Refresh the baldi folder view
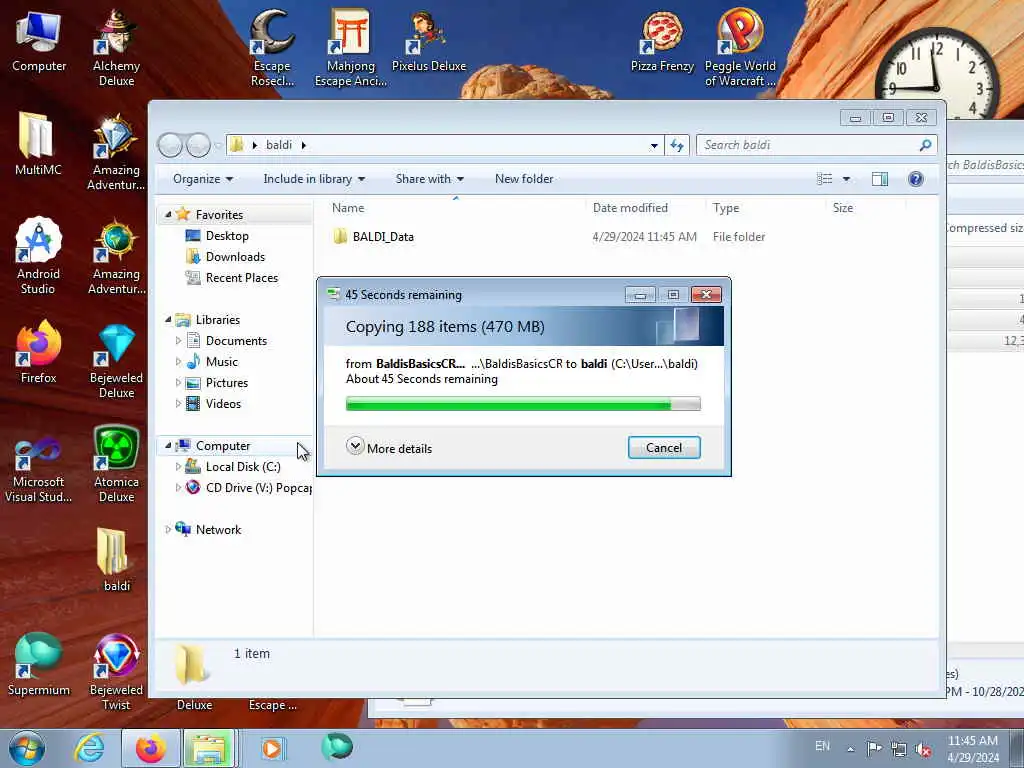The width and height of the screenshot is (1024, 768). (677, 145)
